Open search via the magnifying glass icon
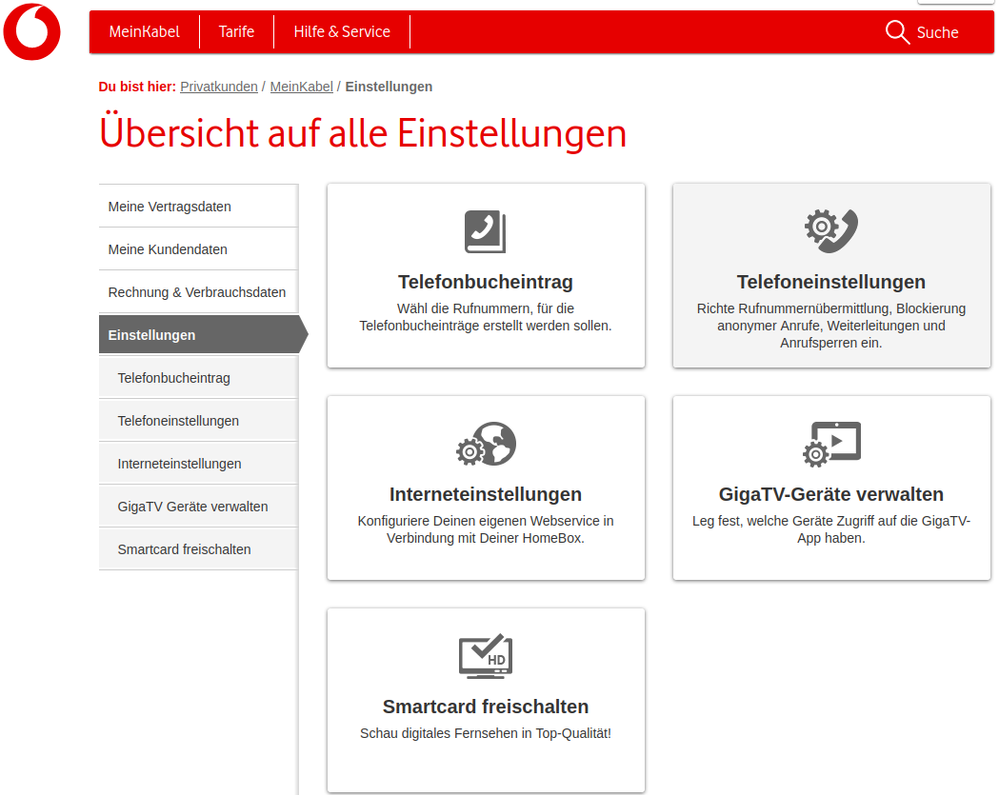 click(x=897, y=32)
